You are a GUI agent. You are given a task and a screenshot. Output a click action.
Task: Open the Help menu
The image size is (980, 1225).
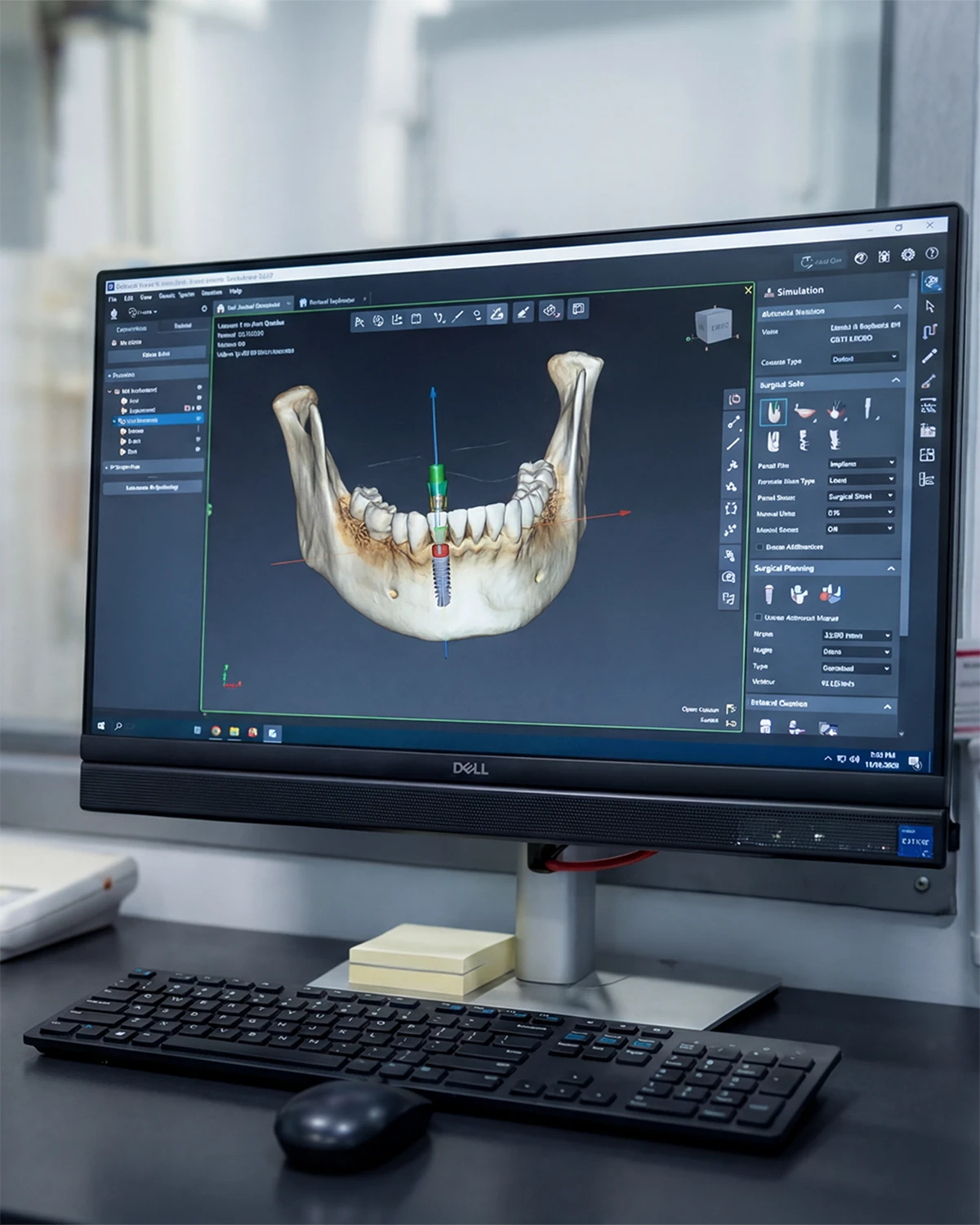pyautogui.click(x=236, y=292)
